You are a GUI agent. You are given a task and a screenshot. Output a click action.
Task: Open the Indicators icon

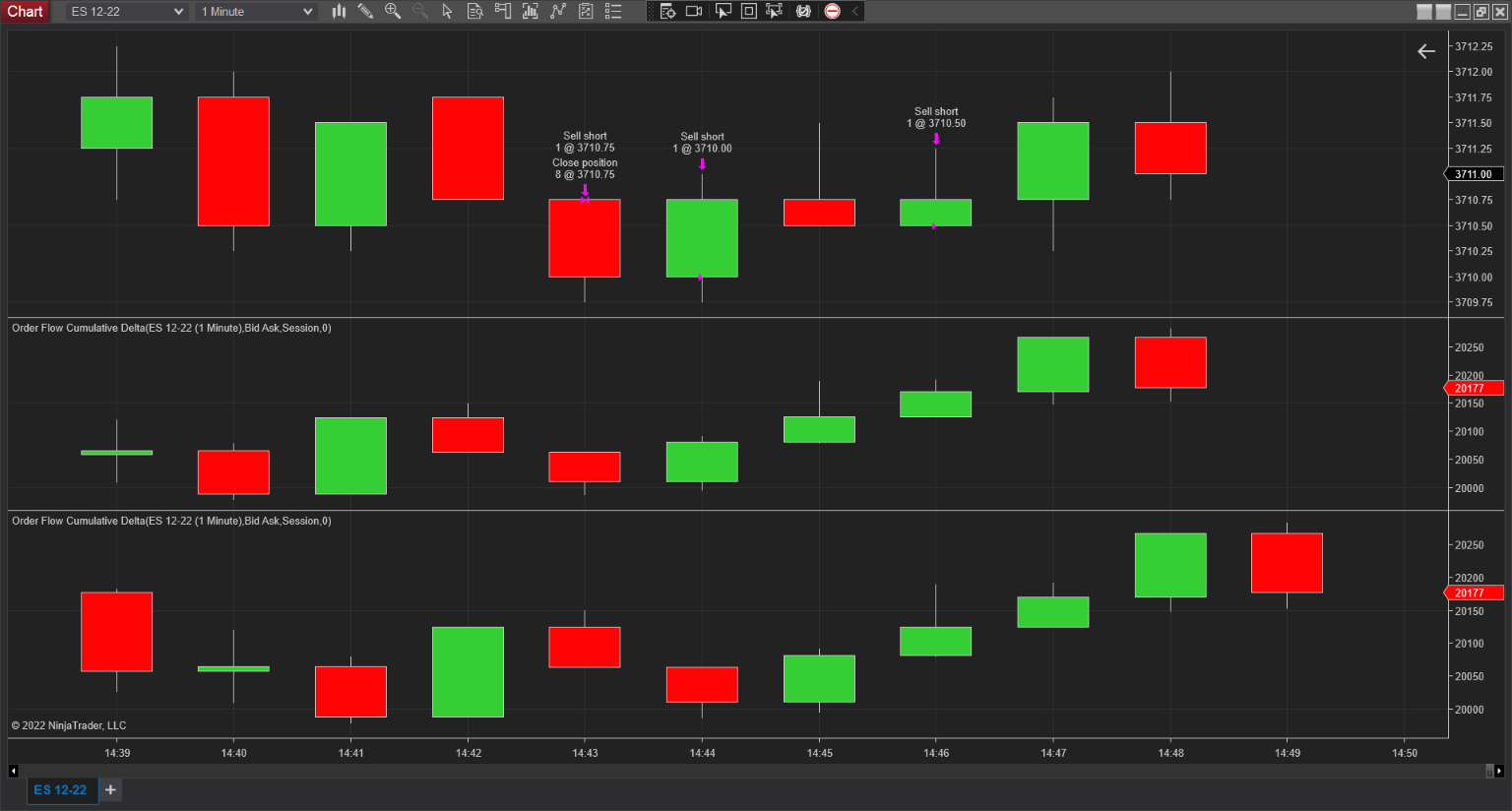pyautogui.click(x=558, y=11)
